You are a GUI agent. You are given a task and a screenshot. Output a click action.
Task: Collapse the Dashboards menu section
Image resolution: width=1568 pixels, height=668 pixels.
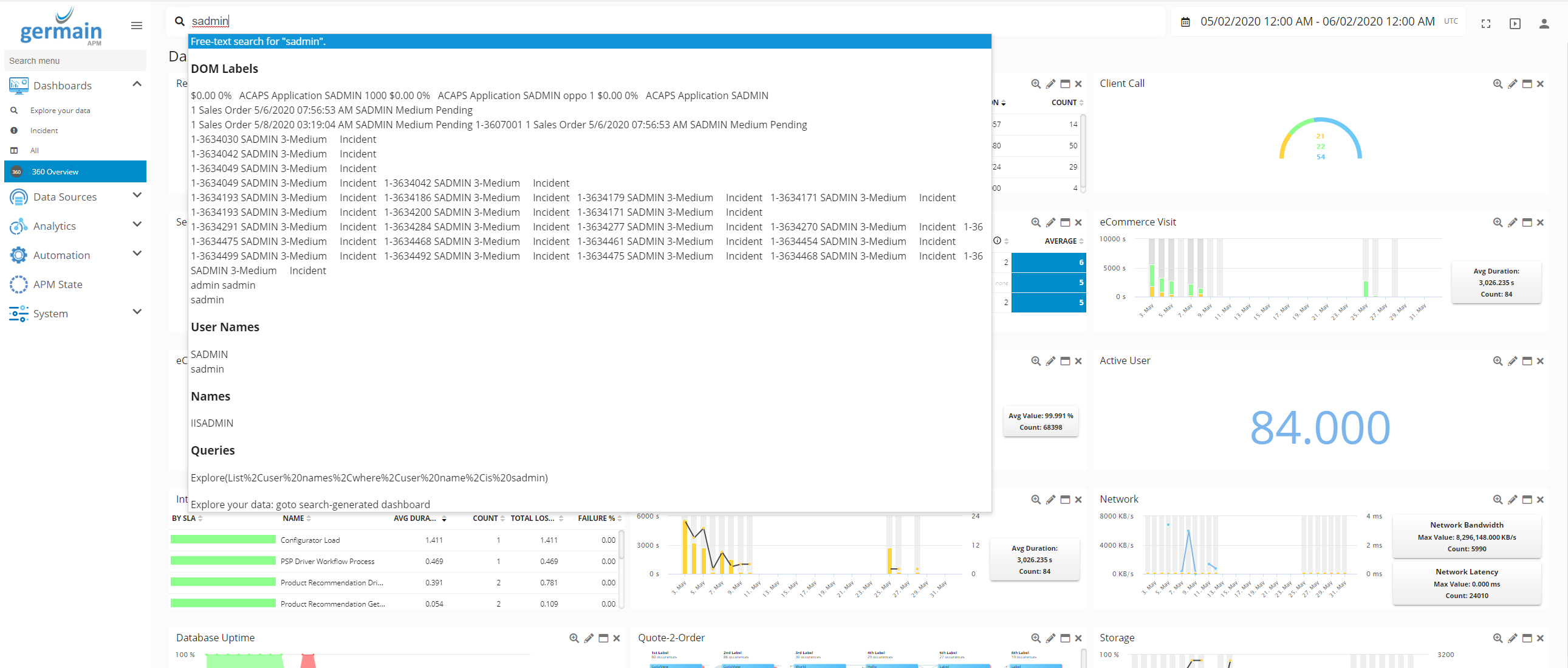point(137,84)
